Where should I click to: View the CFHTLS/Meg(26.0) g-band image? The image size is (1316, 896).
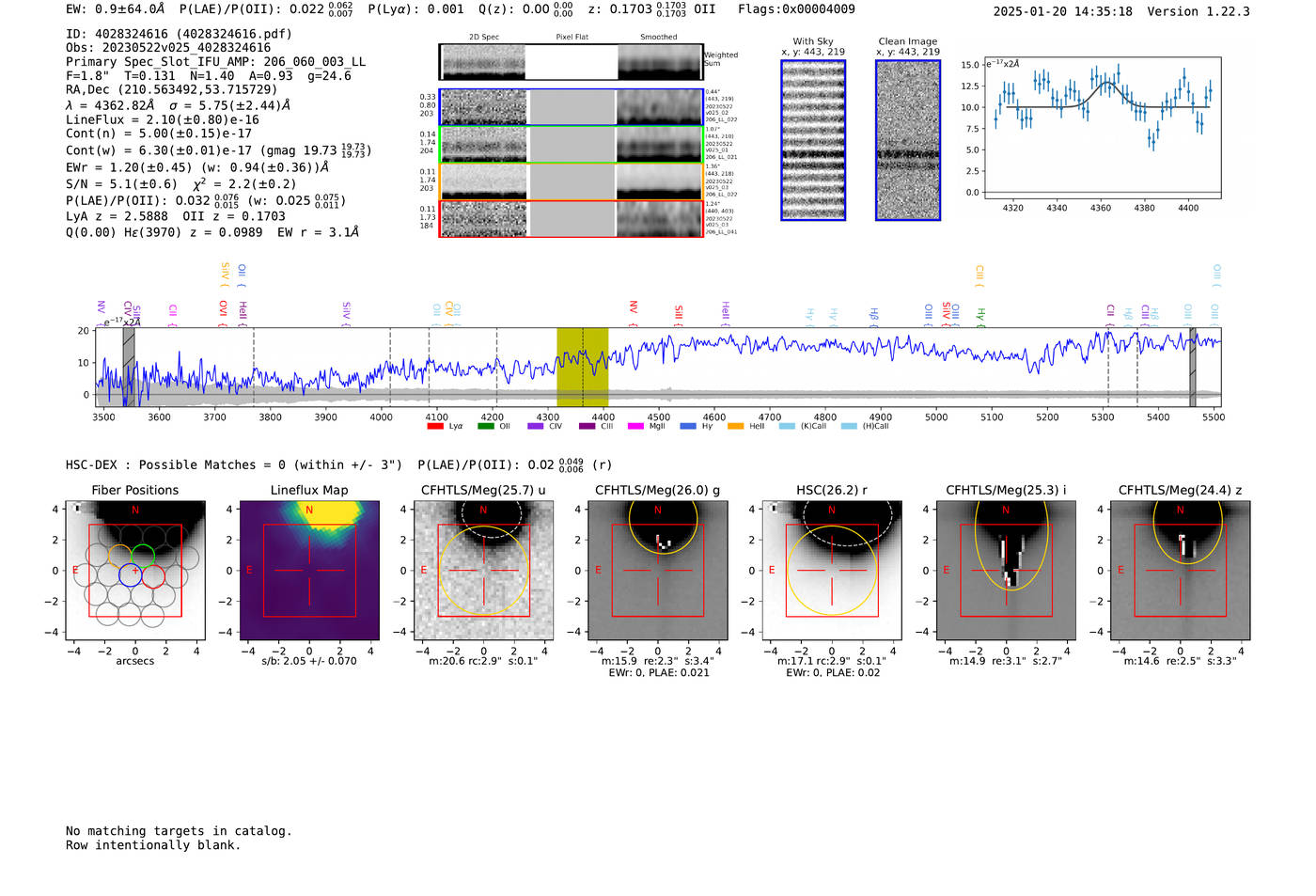pyautogui.click(x=658, y=571)
